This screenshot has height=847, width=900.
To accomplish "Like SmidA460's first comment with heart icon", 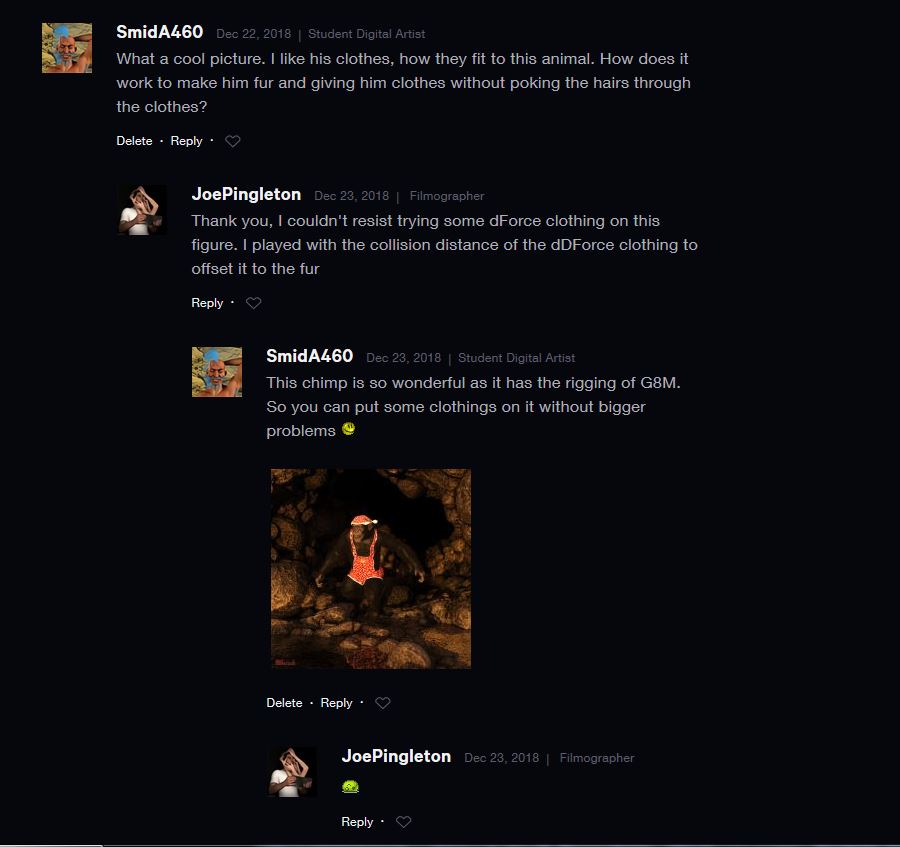I will (x=232, y=141).
